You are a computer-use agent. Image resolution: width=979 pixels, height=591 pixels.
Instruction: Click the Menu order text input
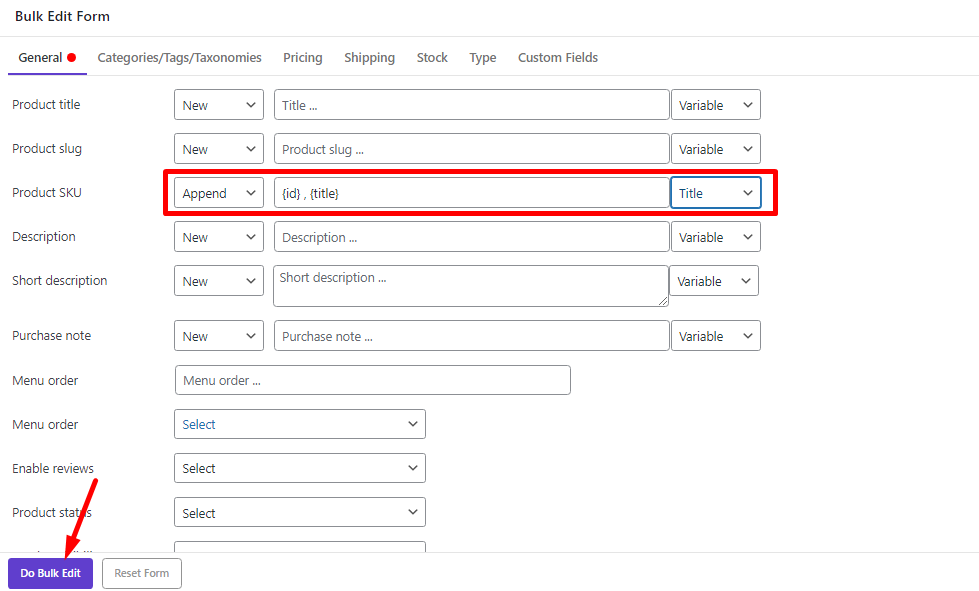pyautogui.click(x=372, y=380)
